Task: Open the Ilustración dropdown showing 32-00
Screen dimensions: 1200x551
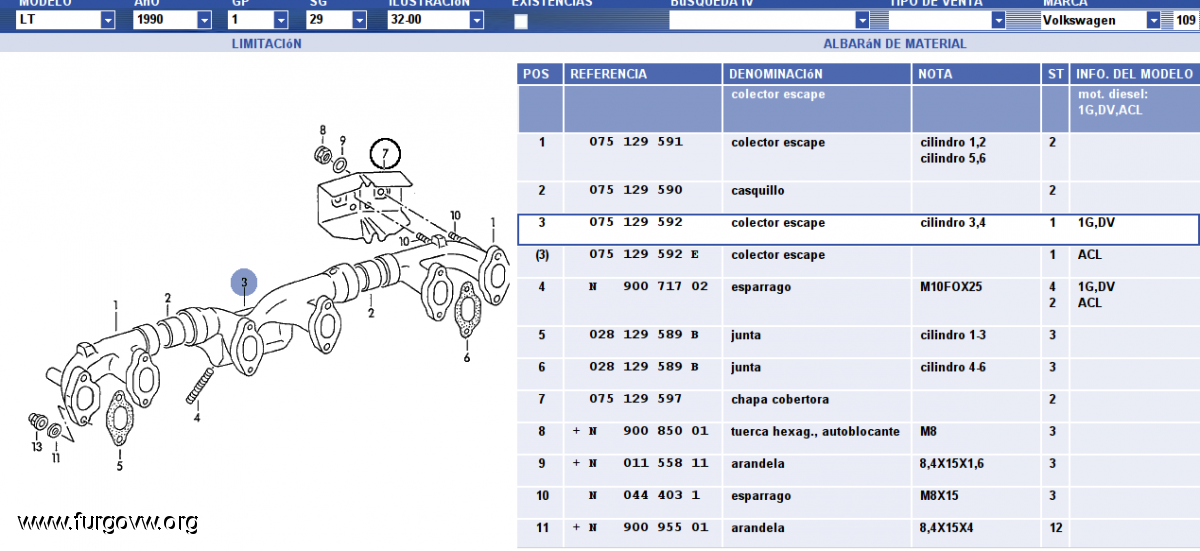Action: 436,20
